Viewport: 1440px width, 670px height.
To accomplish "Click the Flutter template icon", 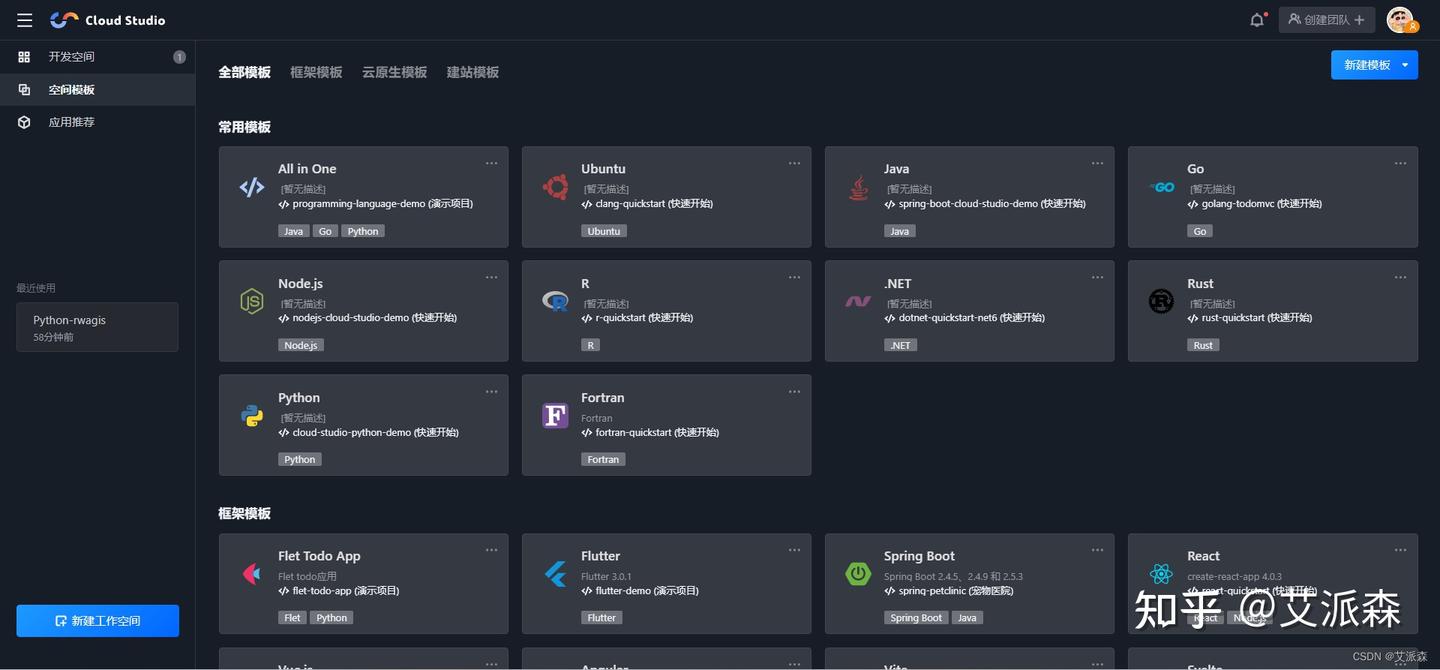I will coord(555,574).
